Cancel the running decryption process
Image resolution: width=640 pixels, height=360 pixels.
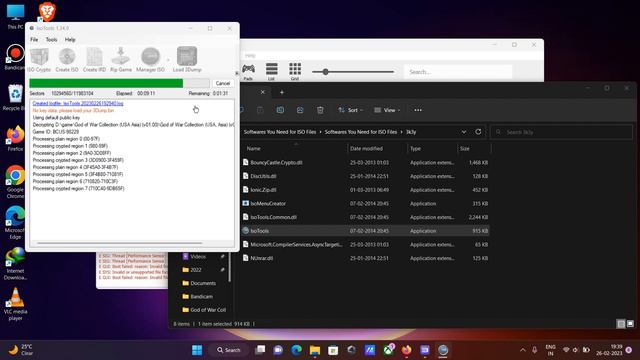pos(222,83)
